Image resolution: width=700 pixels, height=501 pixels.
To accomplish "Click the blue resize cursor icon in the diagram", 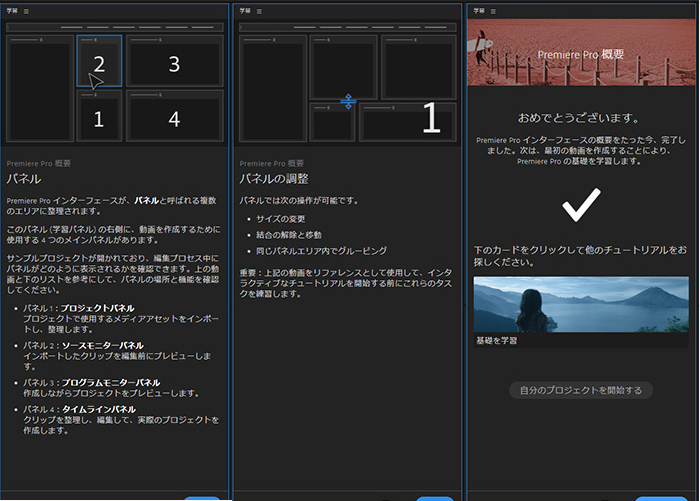I will (348, 101).
